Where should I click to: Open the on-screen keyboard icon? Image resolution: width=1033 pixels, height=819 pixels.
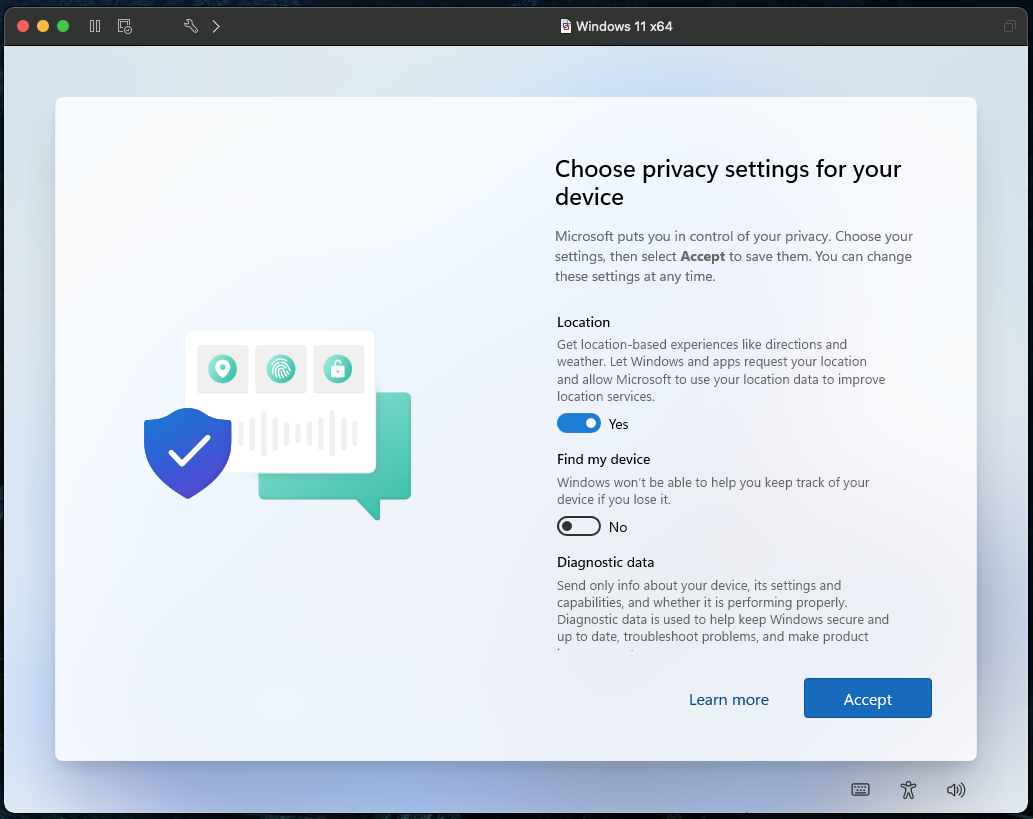click(860, 789)
